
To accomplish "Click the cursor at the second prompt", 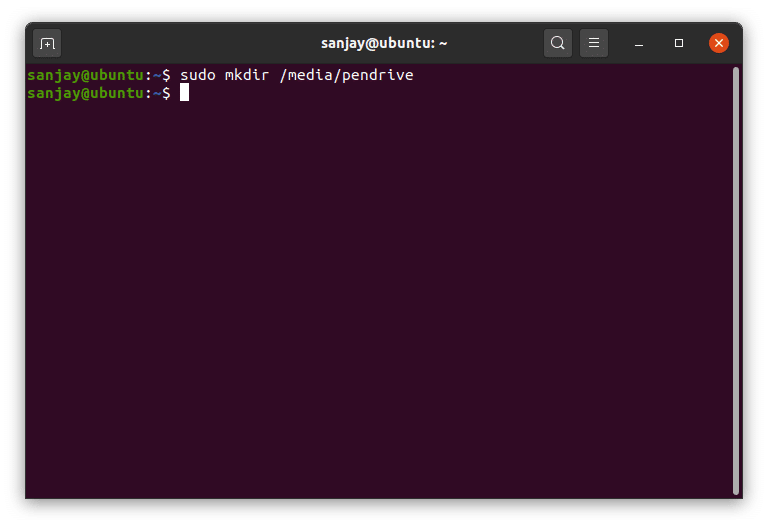I will pos(184,92).
